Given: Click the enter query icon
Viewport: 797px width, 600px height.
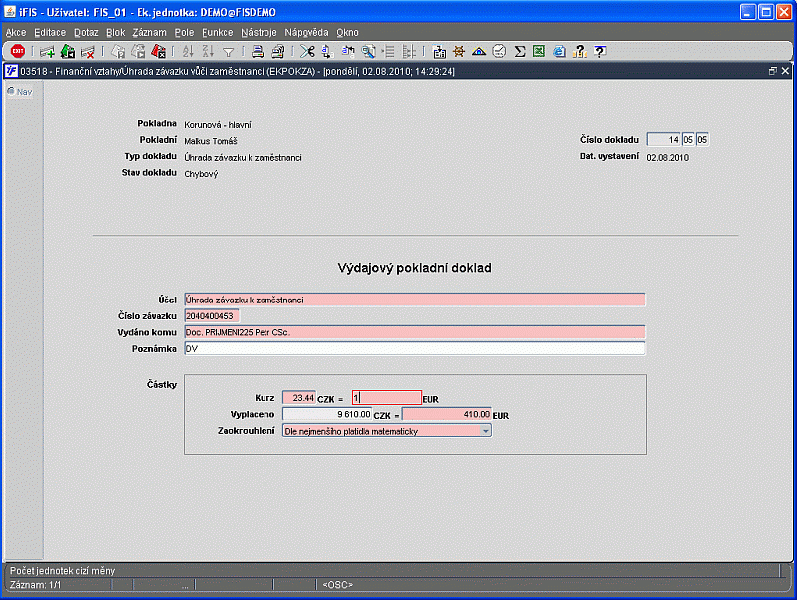Looking at the screenshot, I should point(118,51).
